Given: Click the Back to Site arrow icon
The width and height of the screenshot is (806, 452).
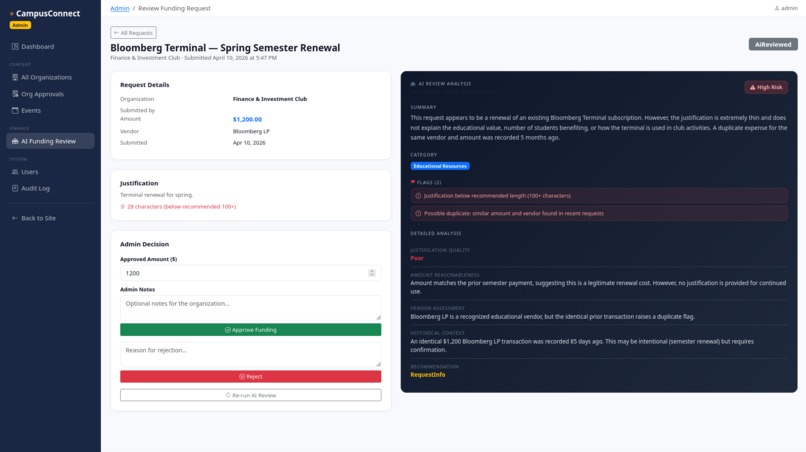Looking at the screenshot, I should tap(15, 218).
